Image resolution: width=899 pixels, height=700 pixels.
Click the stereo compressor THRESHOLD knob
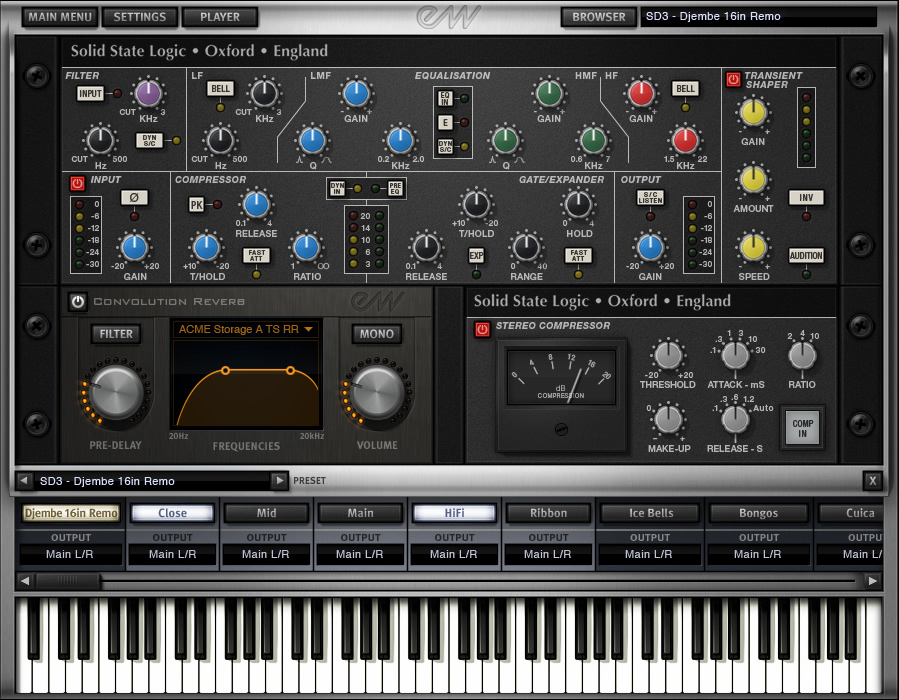[x=668, y=354]
